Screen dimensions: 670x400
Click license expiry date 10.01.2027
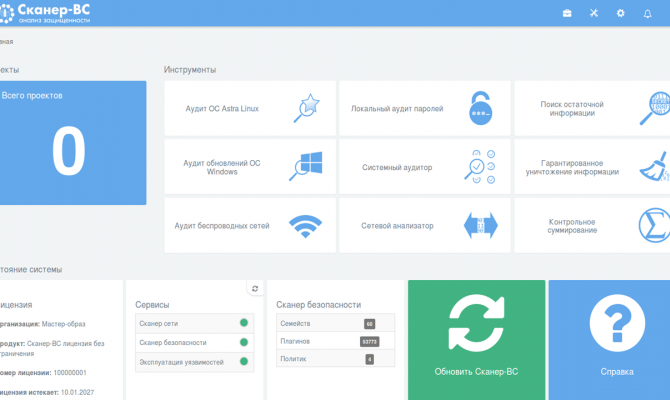pos(77,392)
